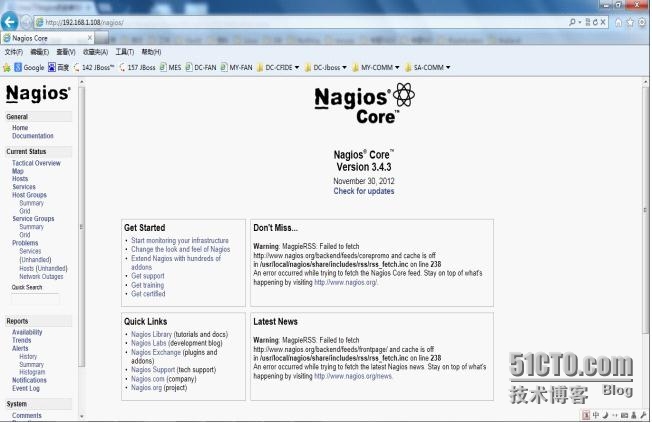
Task: Open the Home link in sidebar
Action: 20,128
